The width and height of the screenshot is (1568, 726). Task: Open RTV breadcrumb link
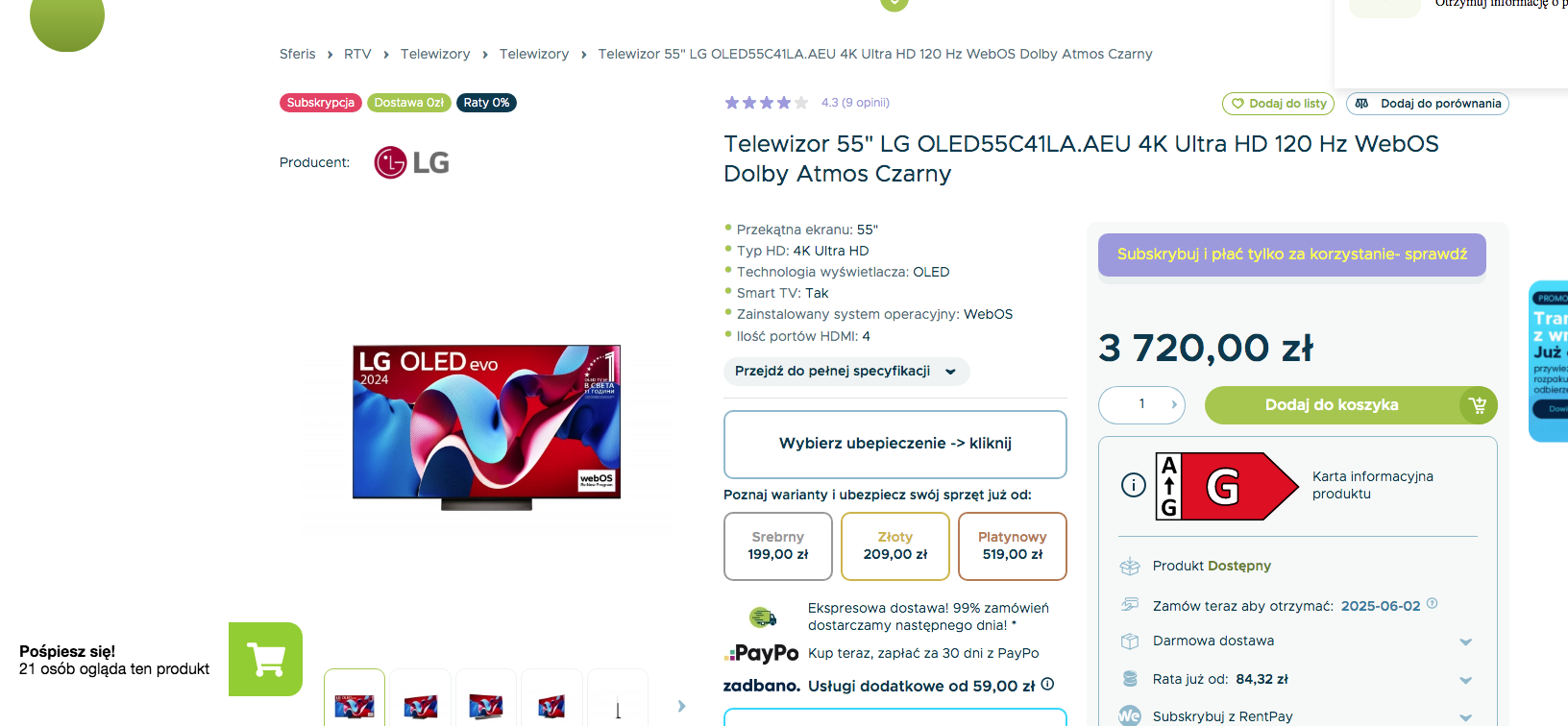coord(357,54)
